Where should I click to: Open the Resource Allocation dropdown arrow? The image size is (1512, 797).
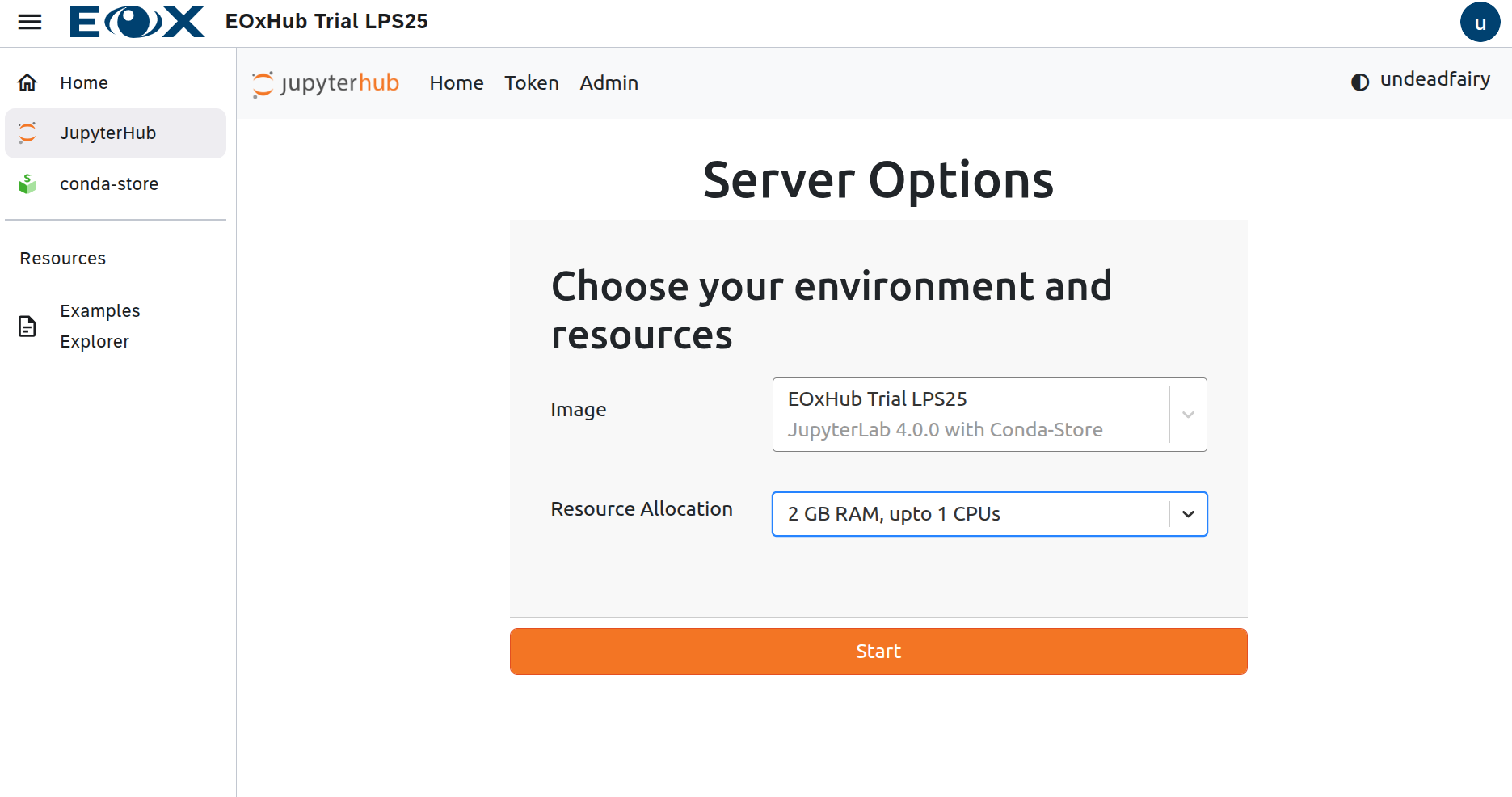point(1188,514)
